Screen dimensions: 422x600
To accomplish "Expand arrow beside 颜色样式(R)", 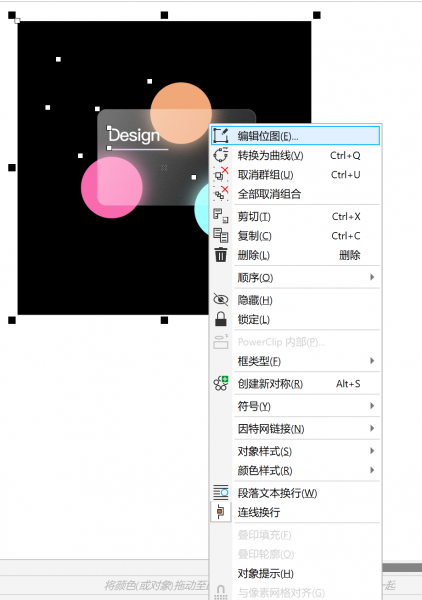I will click(372, 470).
